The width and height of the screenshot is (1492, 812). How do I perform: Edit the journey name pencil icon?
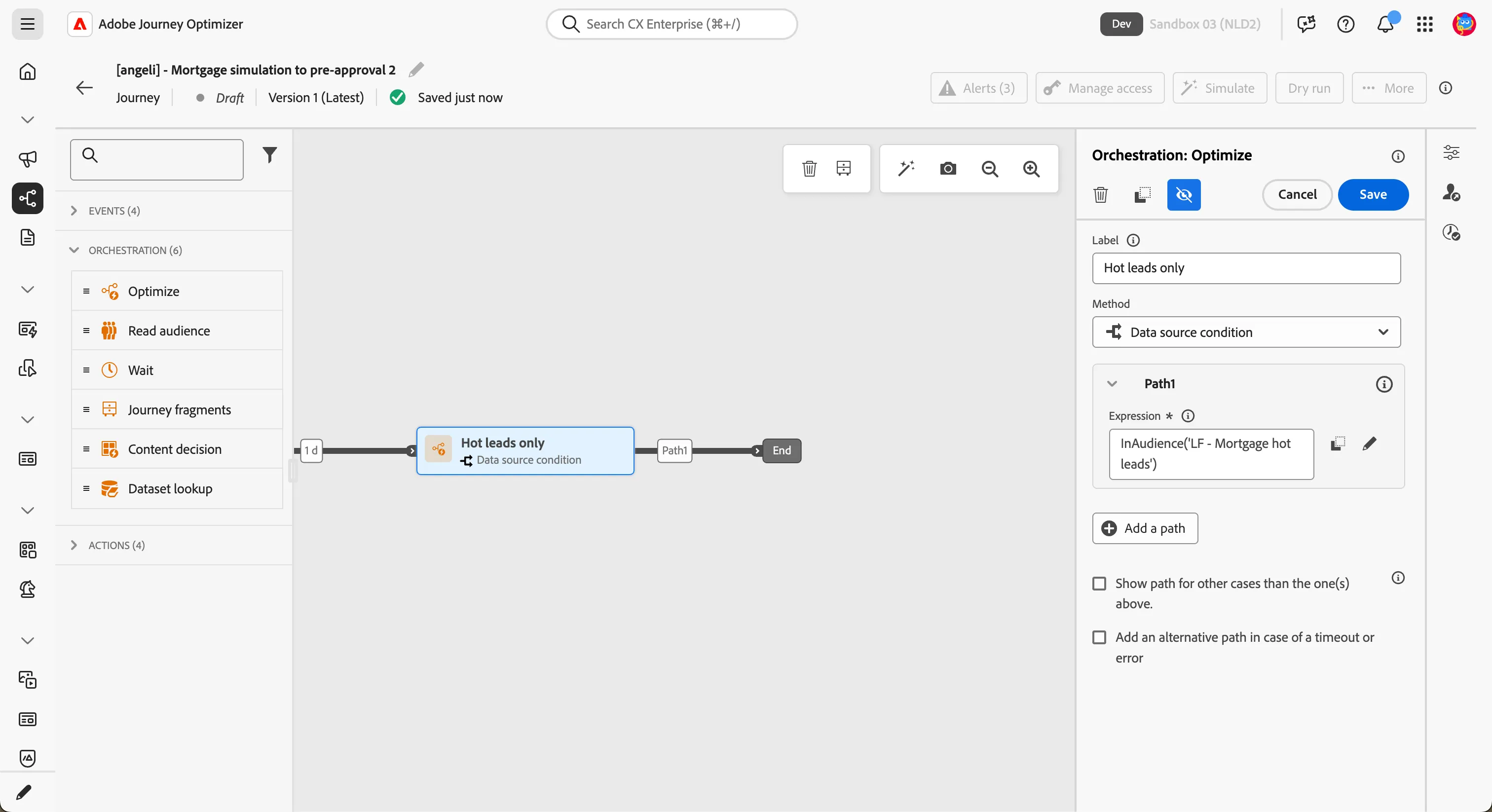pos(416,70)
